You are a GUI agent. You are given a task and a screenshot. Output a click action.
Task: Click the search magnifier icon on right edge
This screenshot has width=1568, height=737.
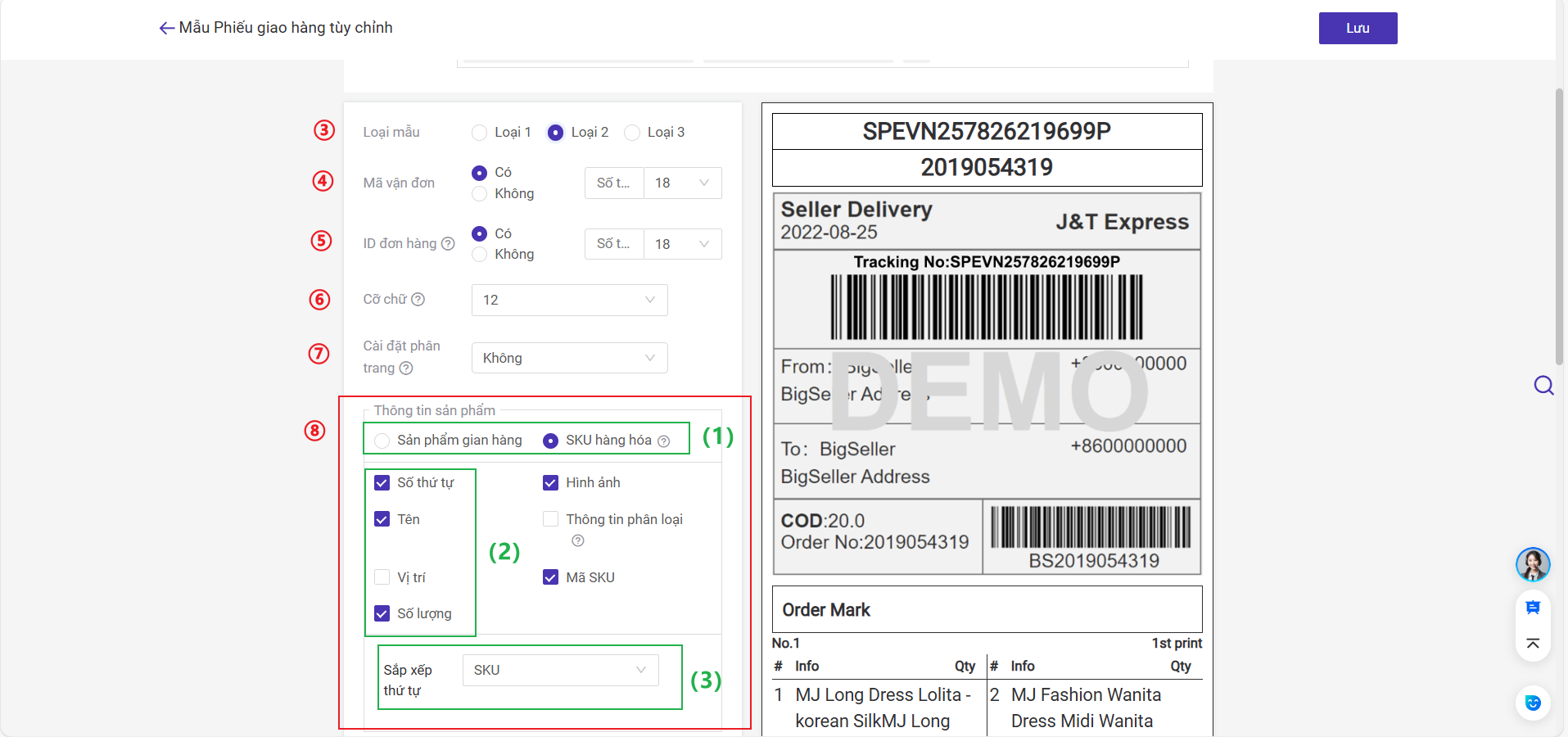[x=1543, y=385]
